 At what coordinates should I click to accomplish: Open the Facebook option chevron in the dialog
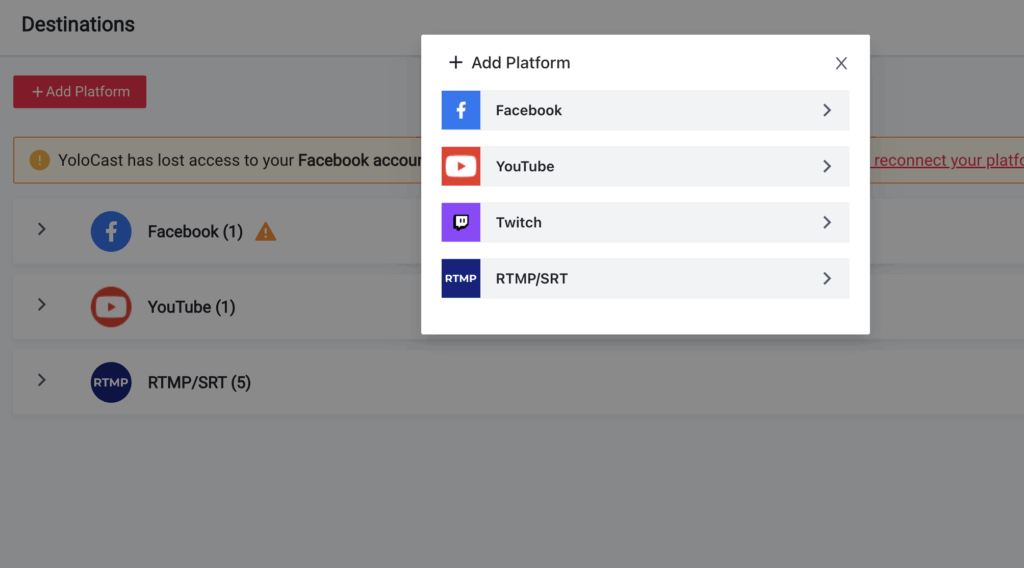(x=827, y=110)
